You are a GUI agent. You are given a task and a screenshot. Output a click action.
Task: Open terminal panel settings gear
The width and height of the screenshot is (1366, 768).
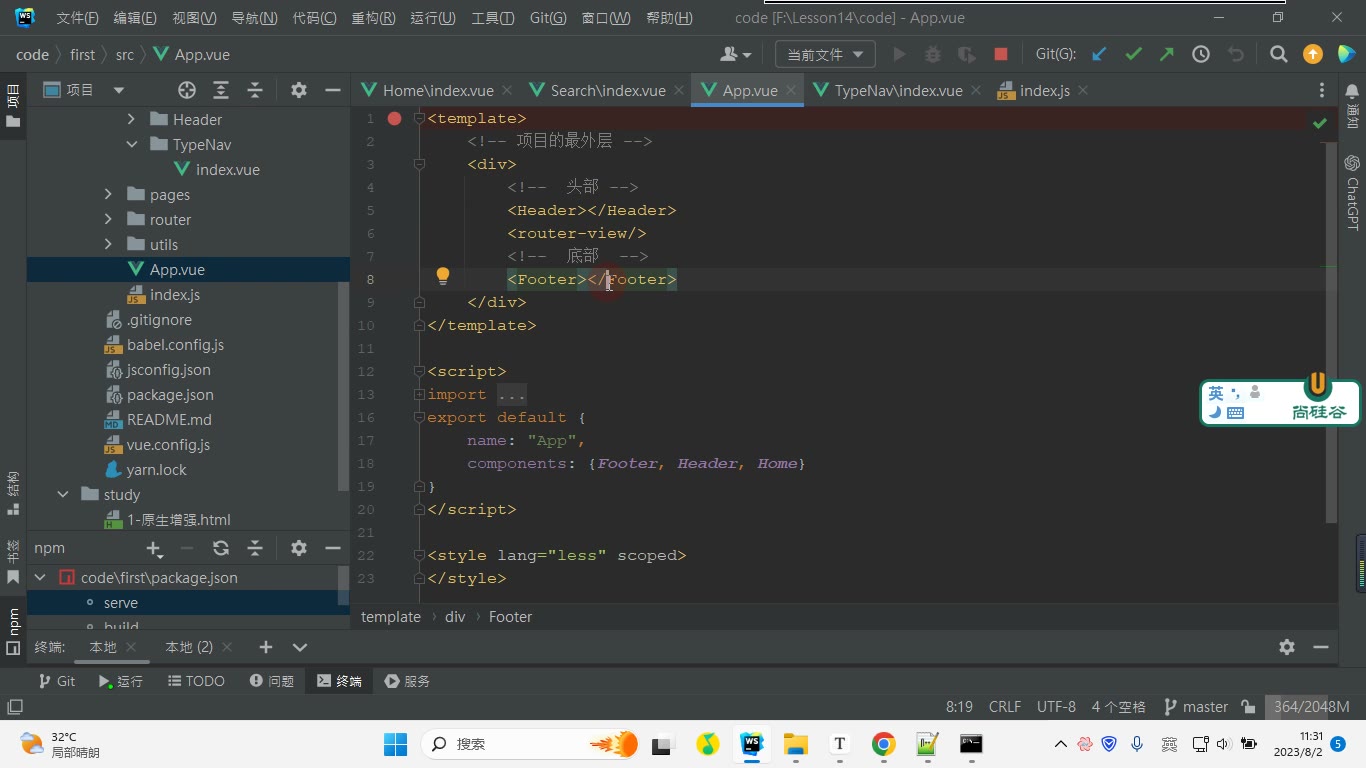coord(1287,647)
